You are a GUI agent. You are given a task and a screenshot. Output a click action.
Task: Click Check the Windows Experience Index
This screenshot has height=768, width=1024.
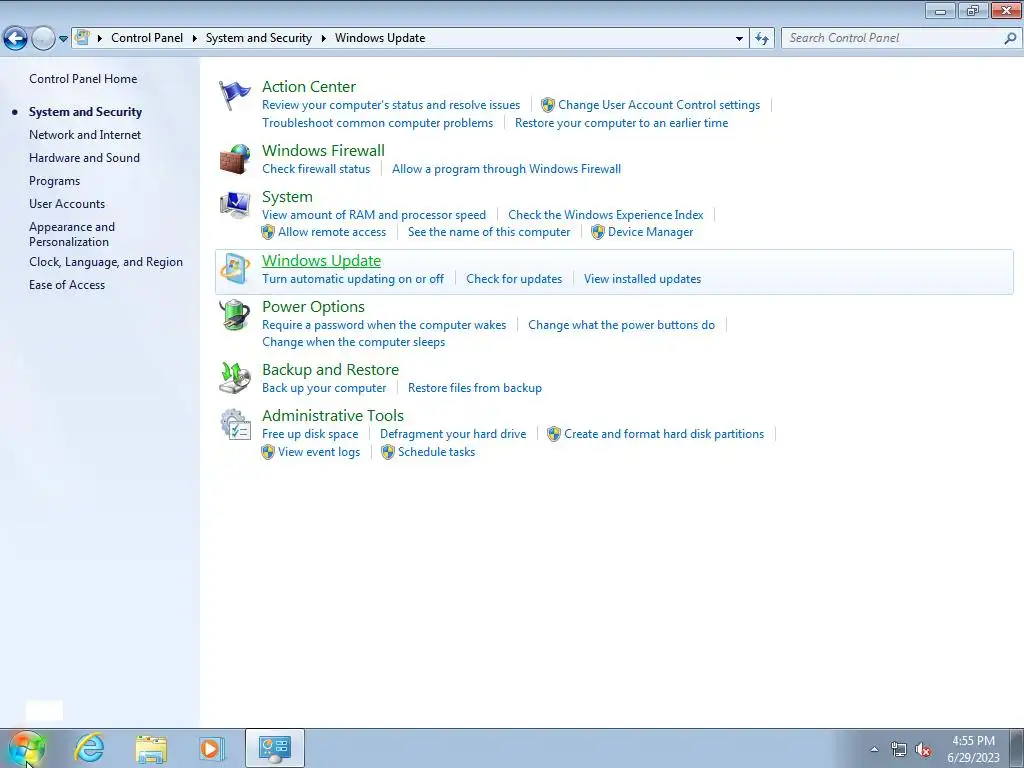(605, 215)
